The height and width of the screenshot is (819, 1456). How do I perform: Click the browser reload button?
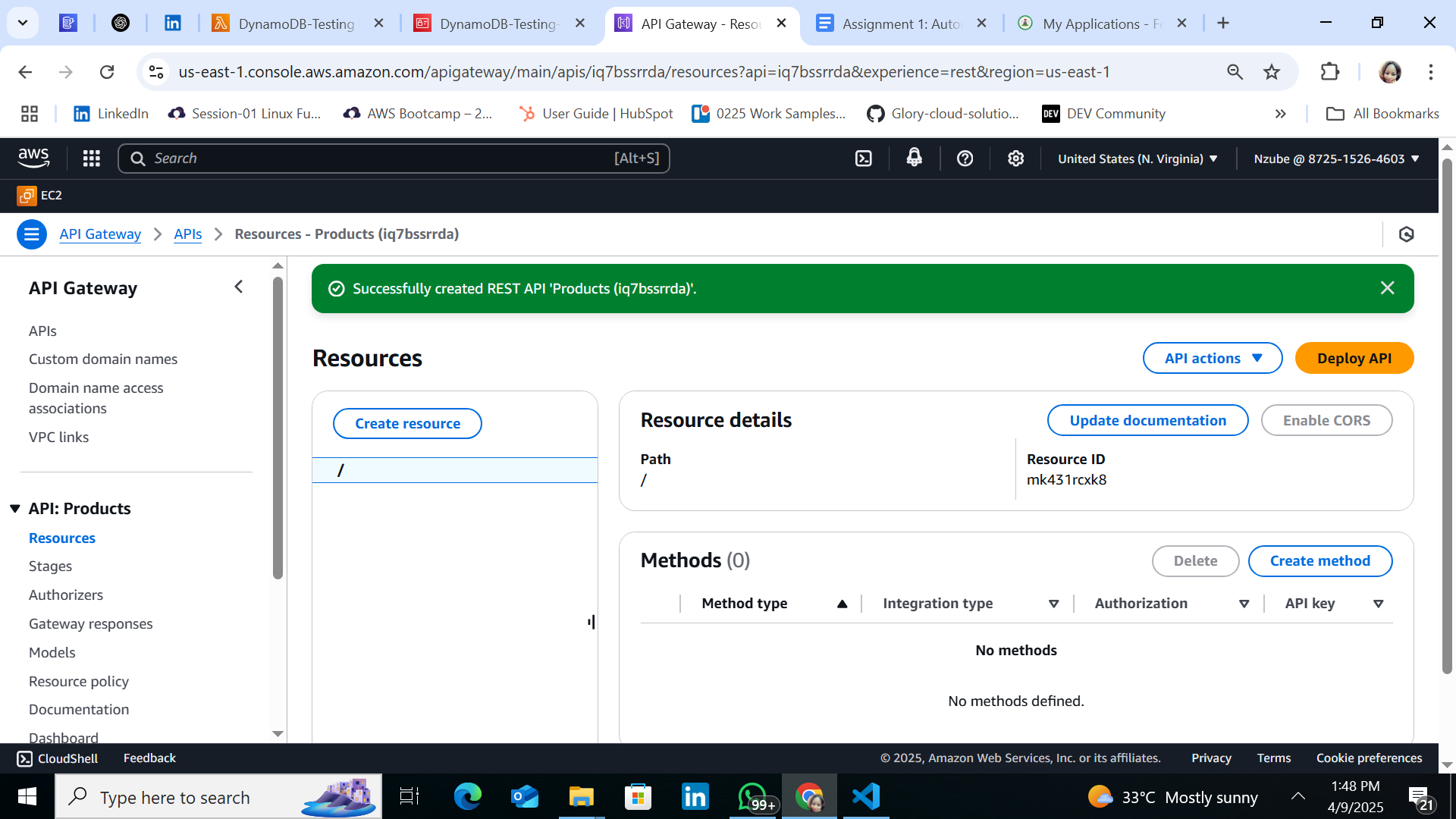(x=107, y=72)
